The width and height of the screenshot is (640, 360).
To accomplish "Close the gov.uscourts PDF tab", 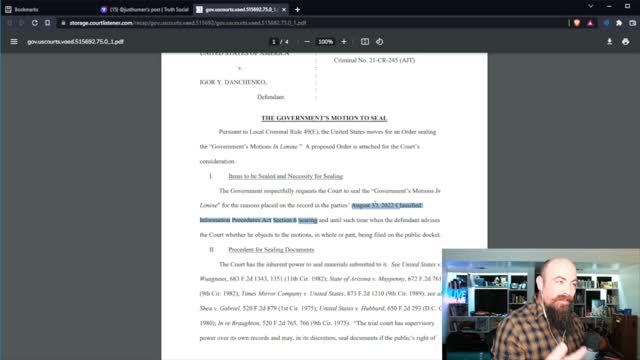I will [x=284, y=9].
